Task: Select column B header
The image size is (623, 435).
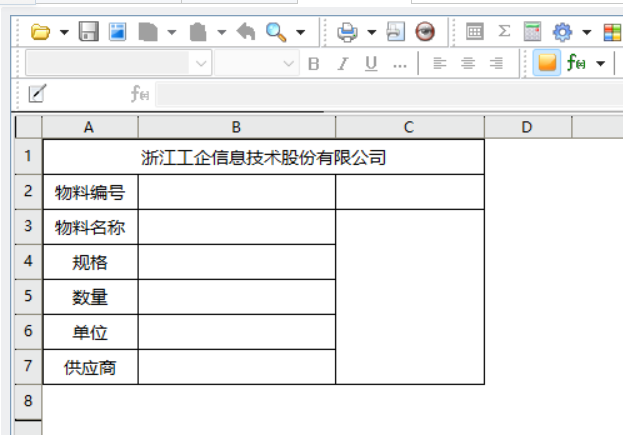Action: pyautogui.click(x=236, y=127)
